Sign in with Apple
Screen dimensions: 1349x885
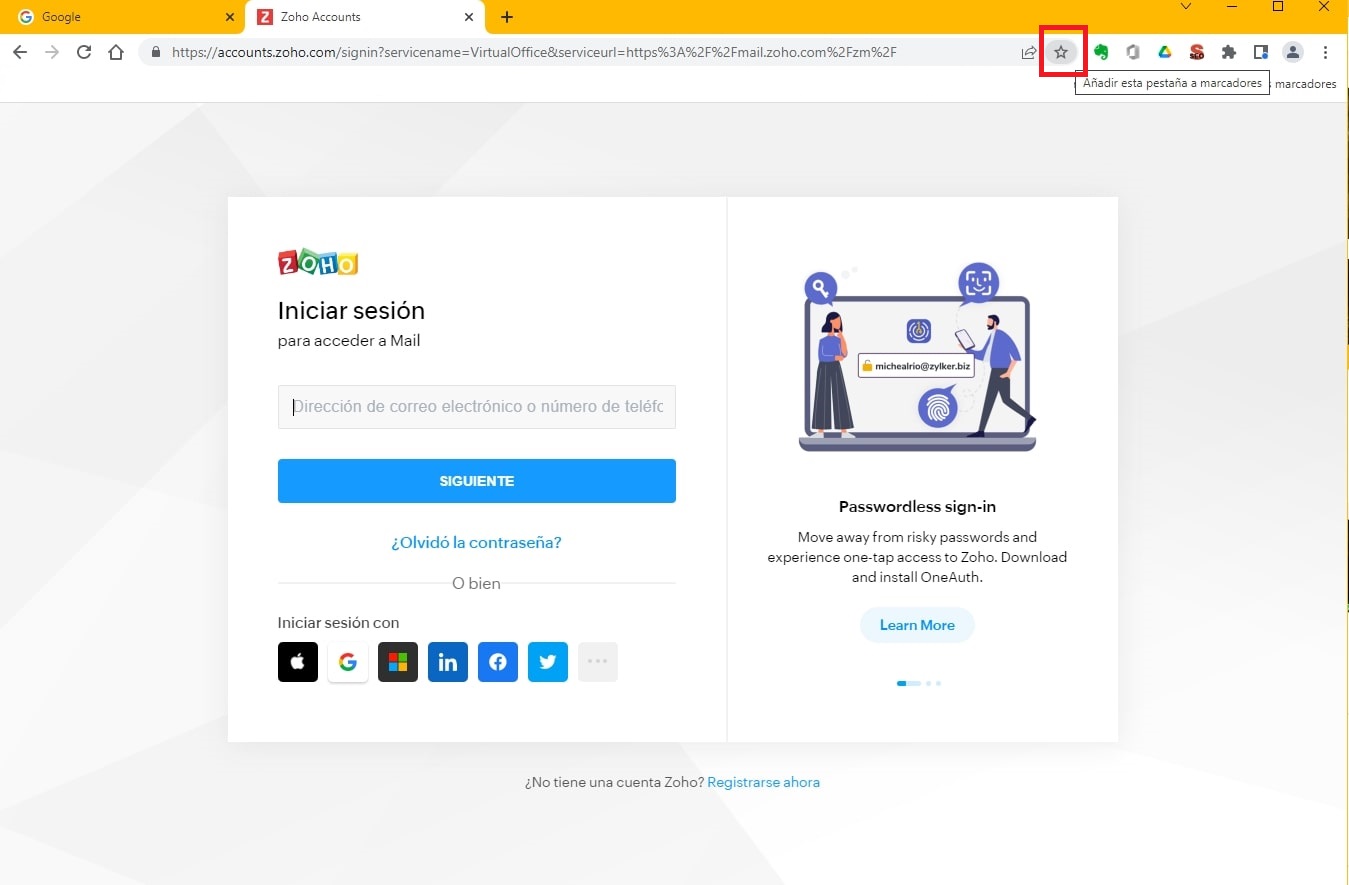[x=298, y=662]
